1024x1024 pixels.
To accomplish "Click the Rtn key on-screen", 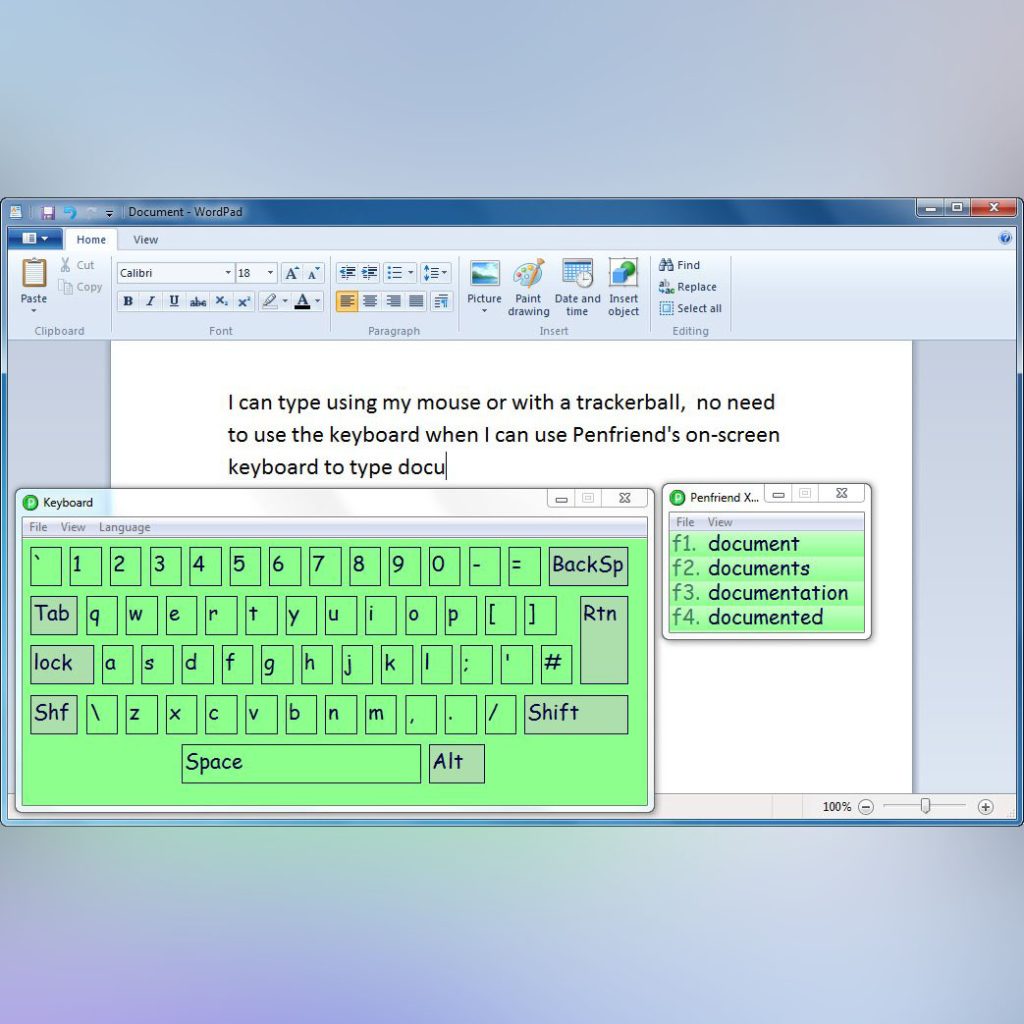I will click(604, 640).
